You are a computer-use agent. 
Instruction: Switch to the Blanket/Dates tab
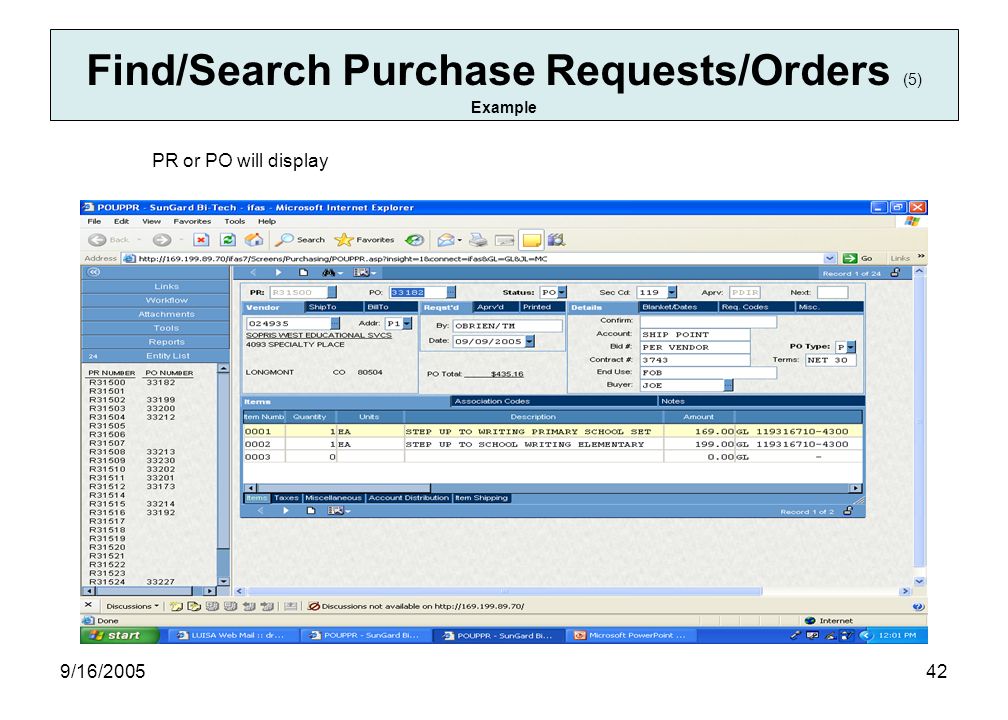tap(670, 307)
